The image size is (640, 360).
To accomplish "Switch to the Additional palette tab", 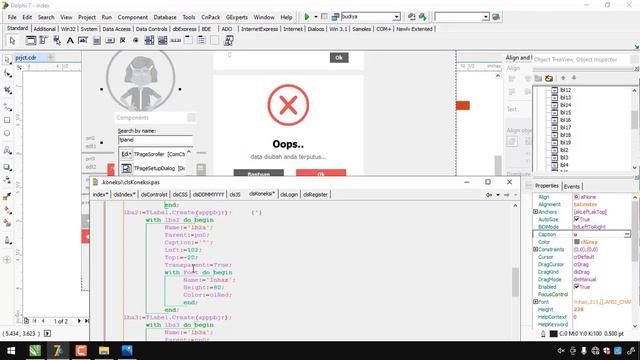I will [x=44, y=29].
